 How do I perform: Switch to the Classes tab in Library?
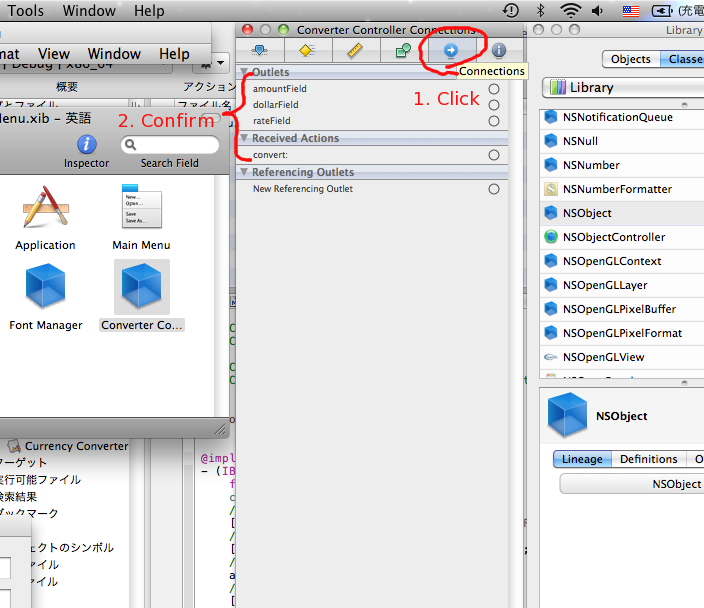click(x=682, y=59)
